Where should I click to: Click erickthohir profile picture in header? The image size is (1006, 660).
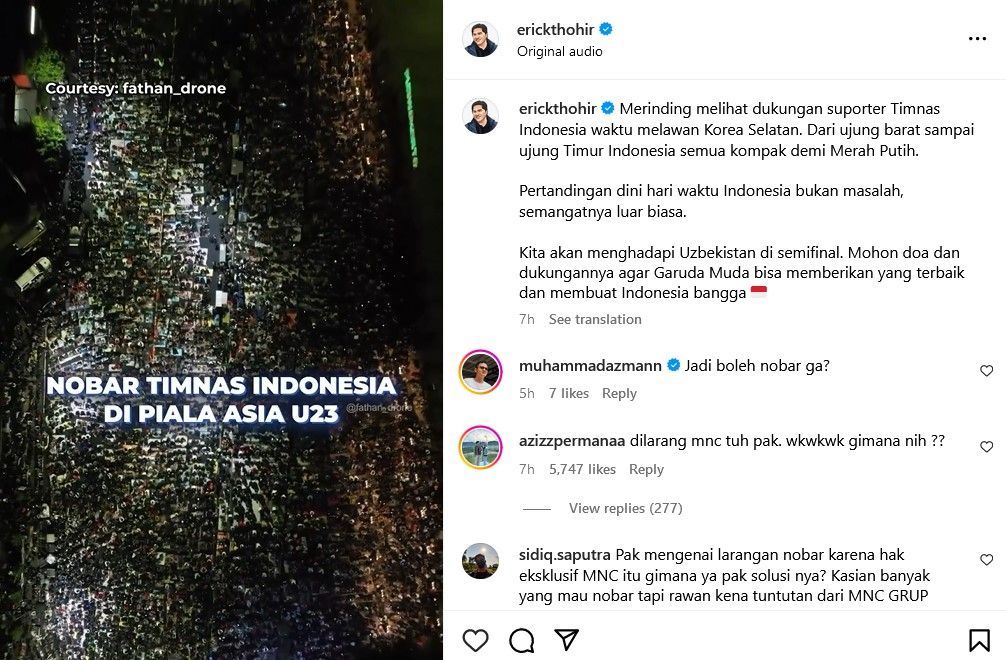pos(481,38)
